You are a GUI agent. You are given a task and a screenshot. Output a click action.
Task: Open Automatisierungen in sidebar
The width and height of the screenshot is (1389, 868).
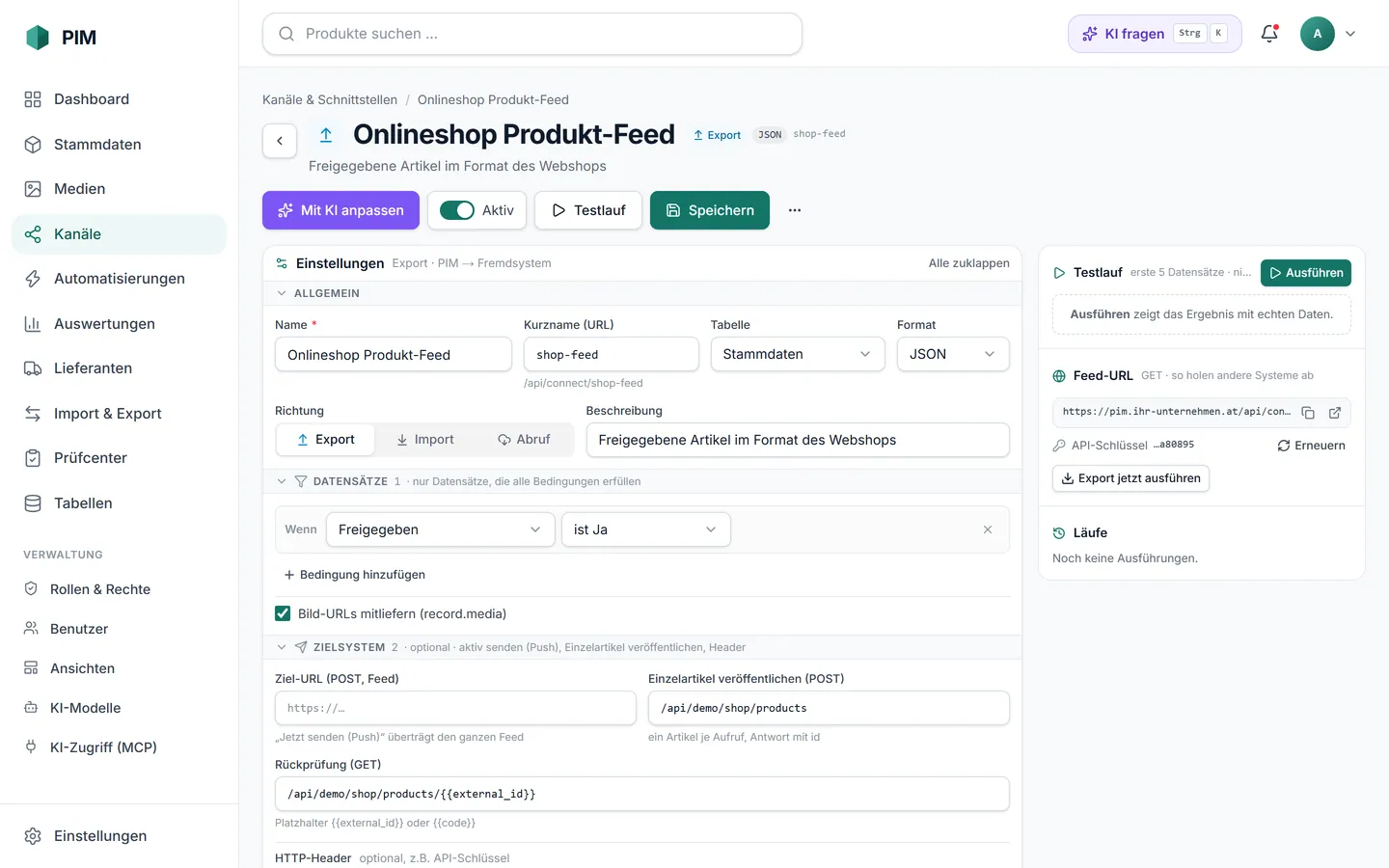[119, 279]
